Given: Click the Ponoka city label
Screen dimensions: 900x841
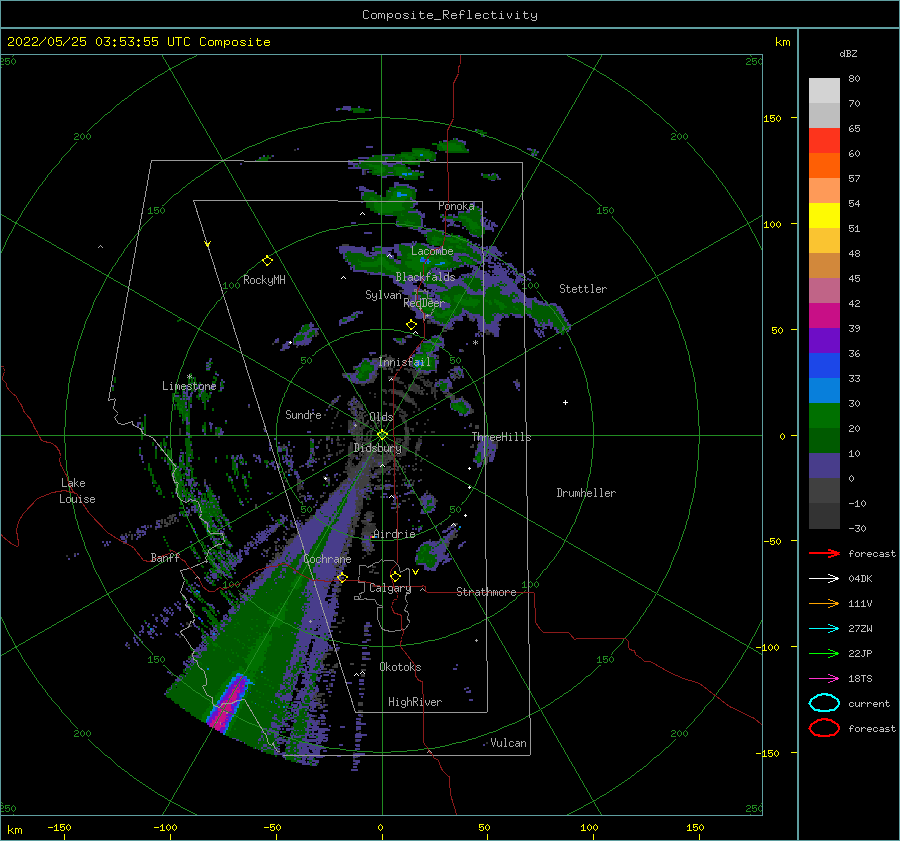Looking at the screenshot, I should point(456,206).
